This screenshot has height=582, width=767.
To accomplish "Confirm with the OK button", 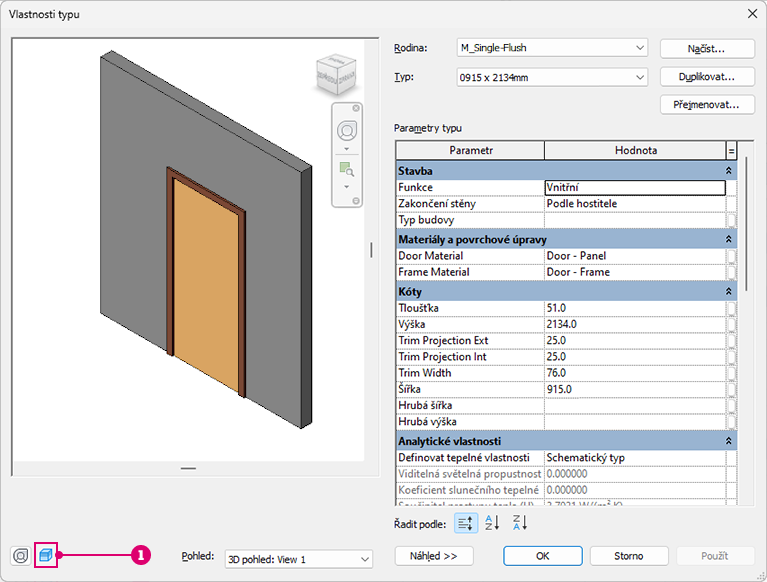I will pos(542,556).
